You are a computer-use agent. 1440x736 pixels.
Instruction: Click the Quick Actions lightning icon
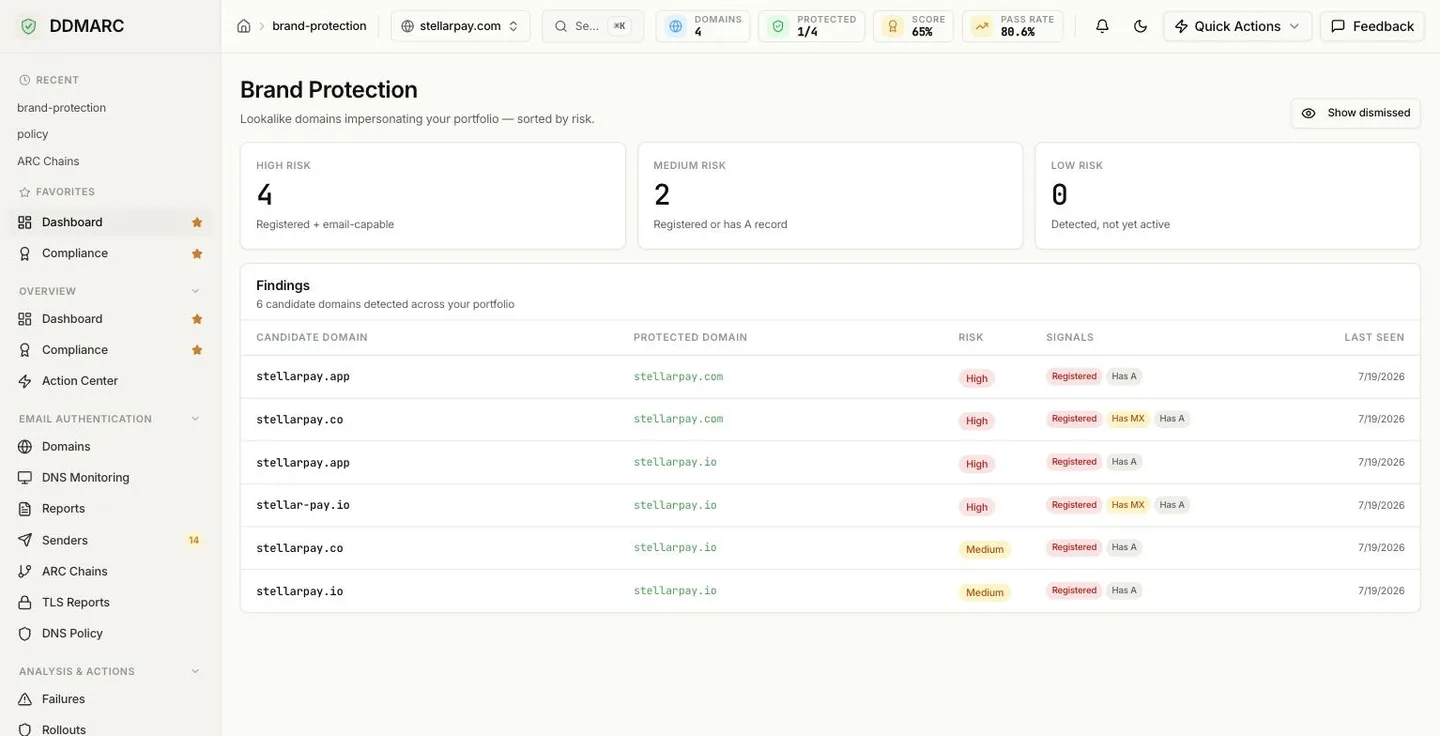tap(1182, 26)
